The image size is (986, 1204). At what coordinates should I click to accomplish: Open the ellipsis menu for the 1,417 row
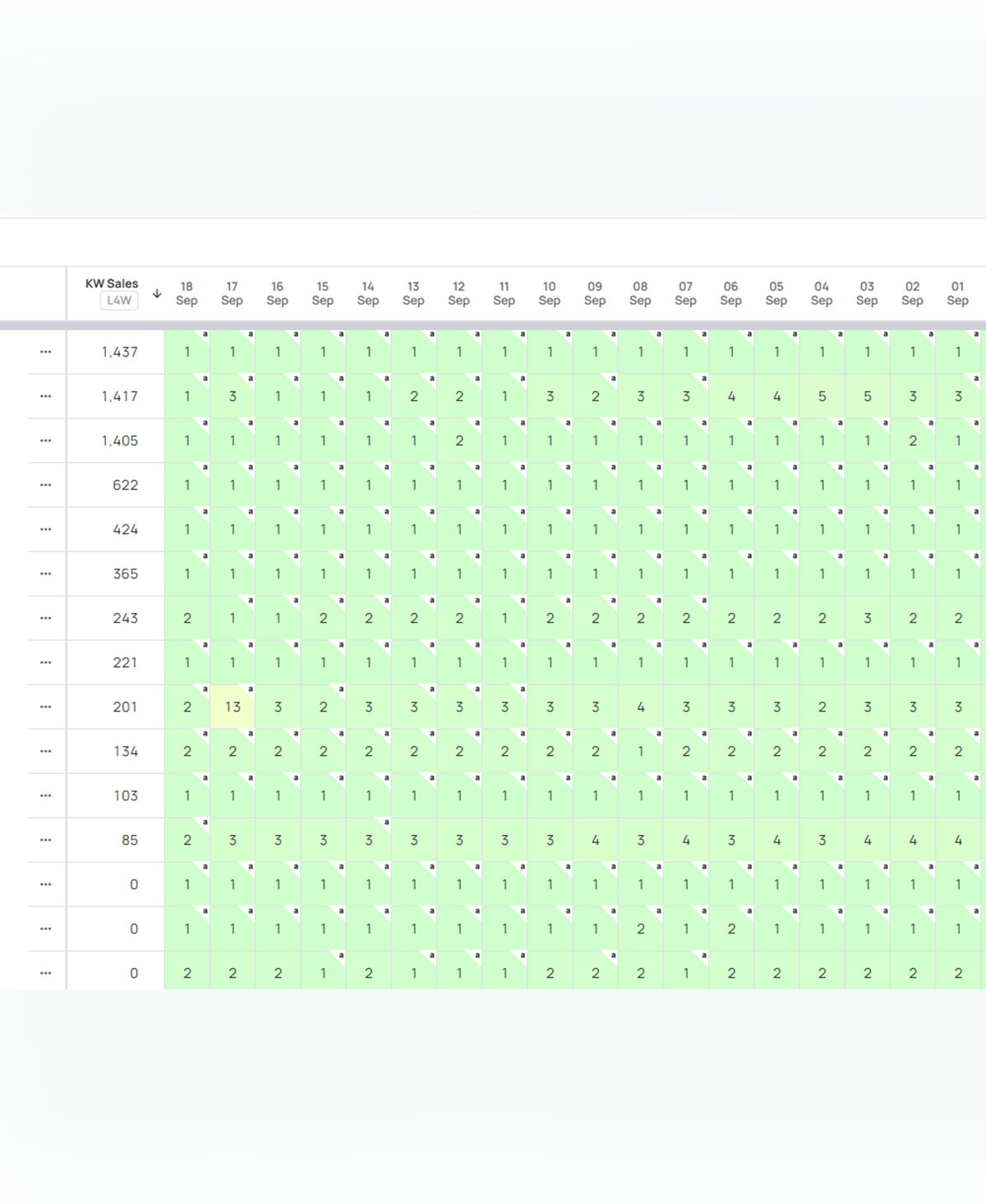click(45, 396)
